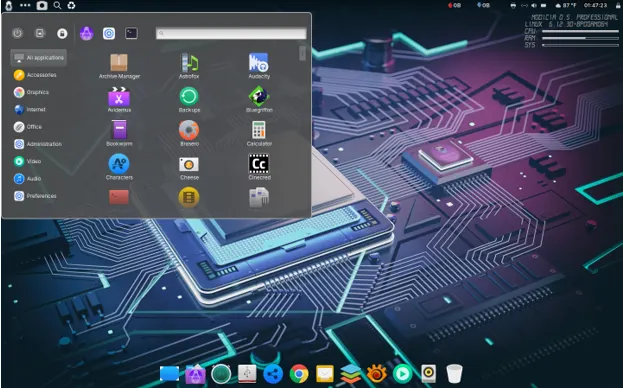Launch Astrofox

[189, 66]
